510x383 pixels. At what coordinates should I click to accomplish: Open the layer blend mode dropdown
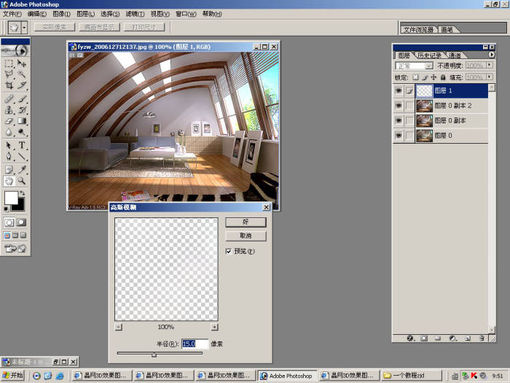[414, 66]
